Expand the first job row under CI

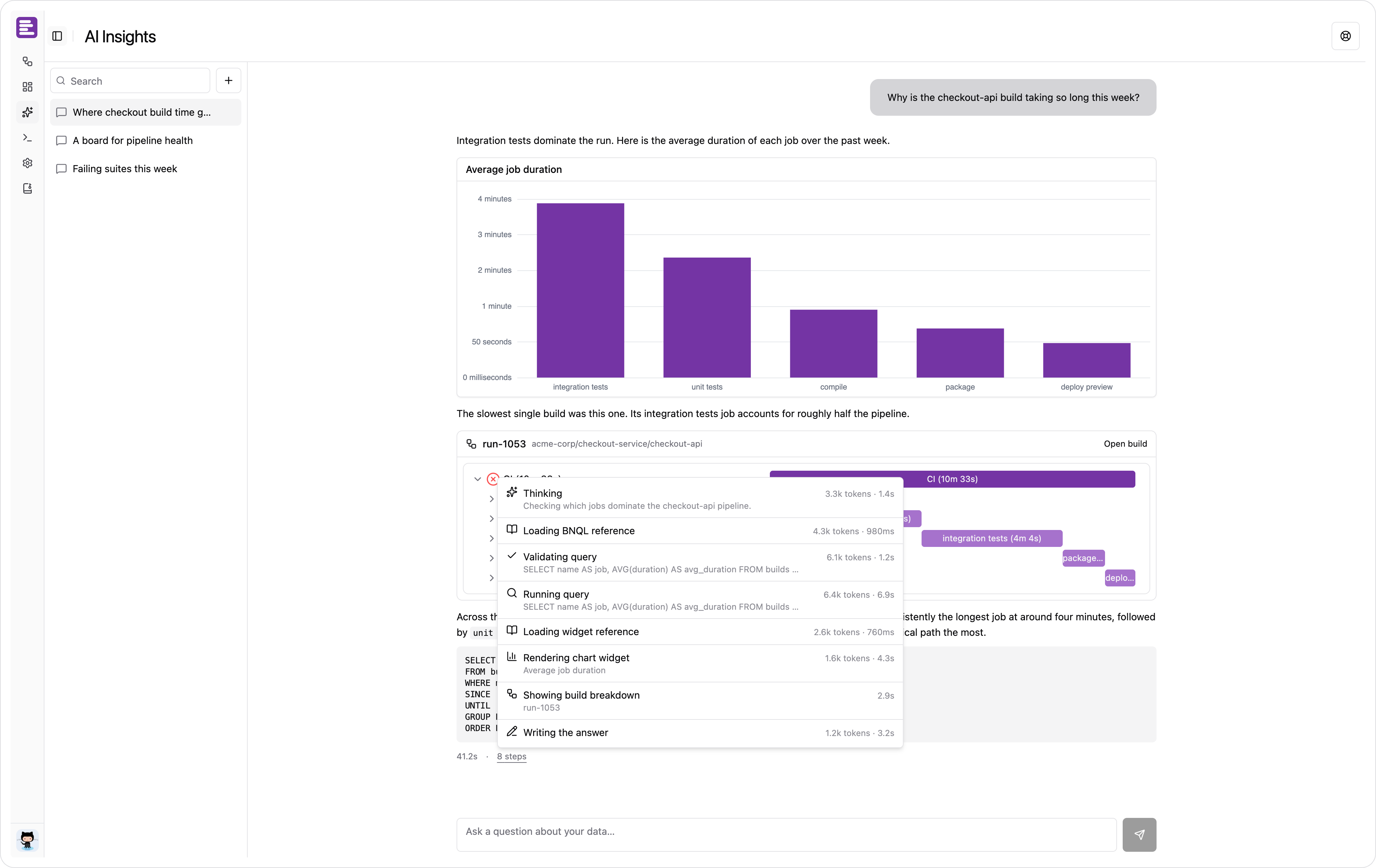pos(491,499)
